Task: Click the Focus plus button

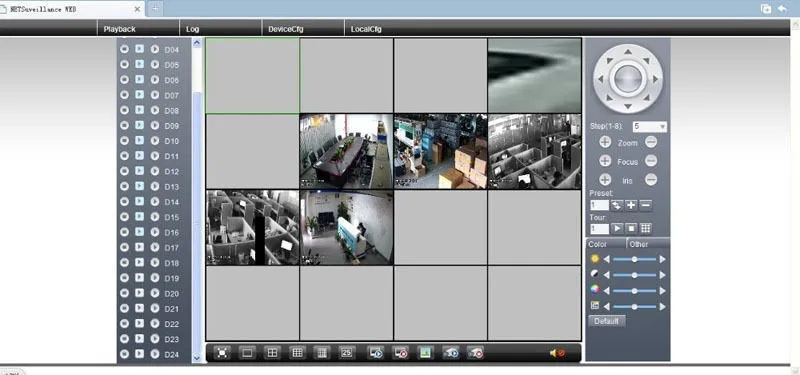Action: click(x=605, y=161)
